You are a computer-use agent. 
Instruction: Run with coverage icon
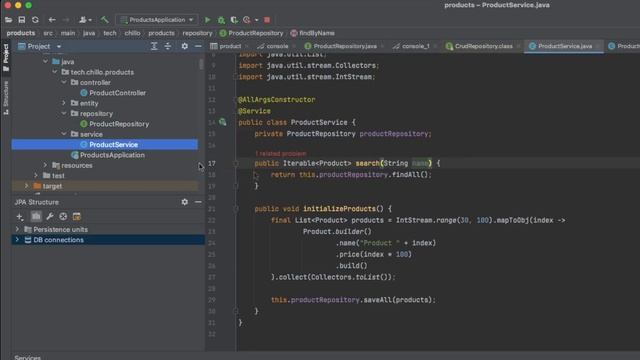[234, 20]
